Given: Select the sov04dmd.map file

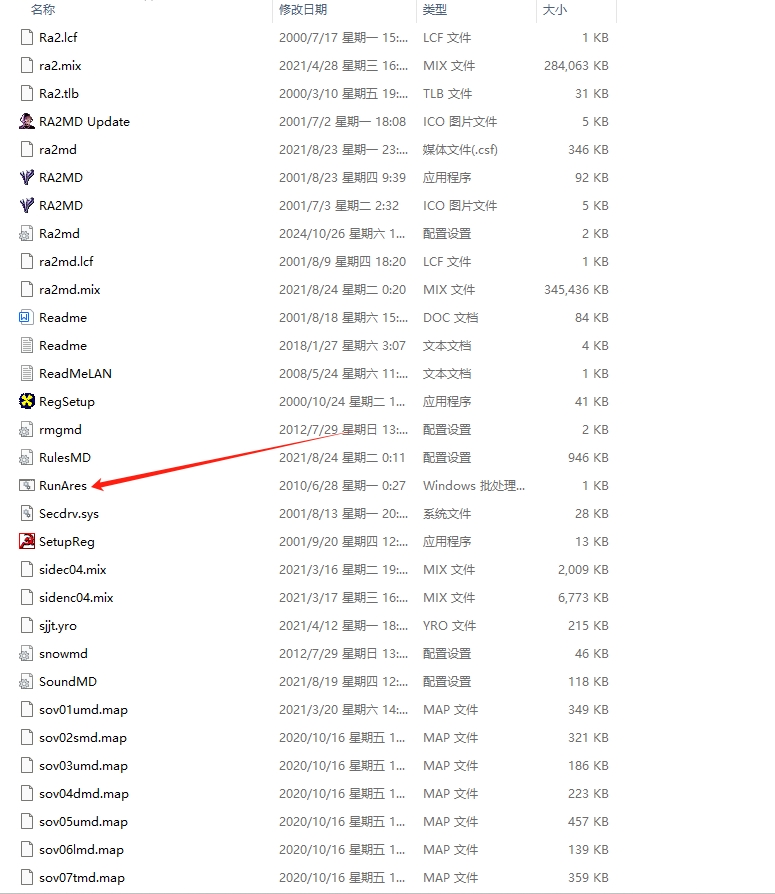Looking at the screenshot, I should 84,793.
